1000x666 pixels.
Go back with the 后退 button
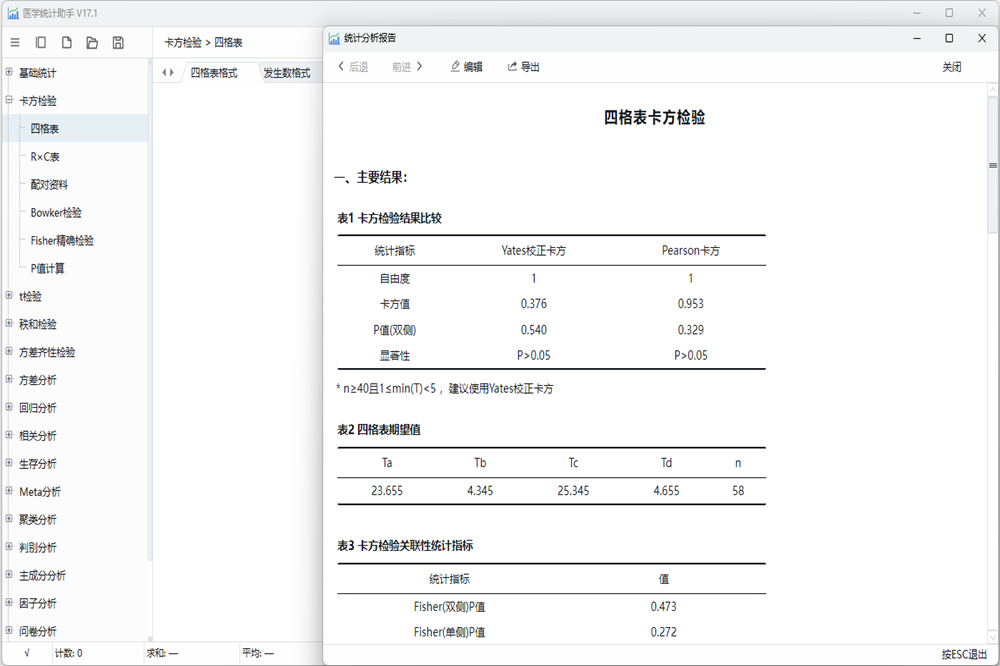353,66
